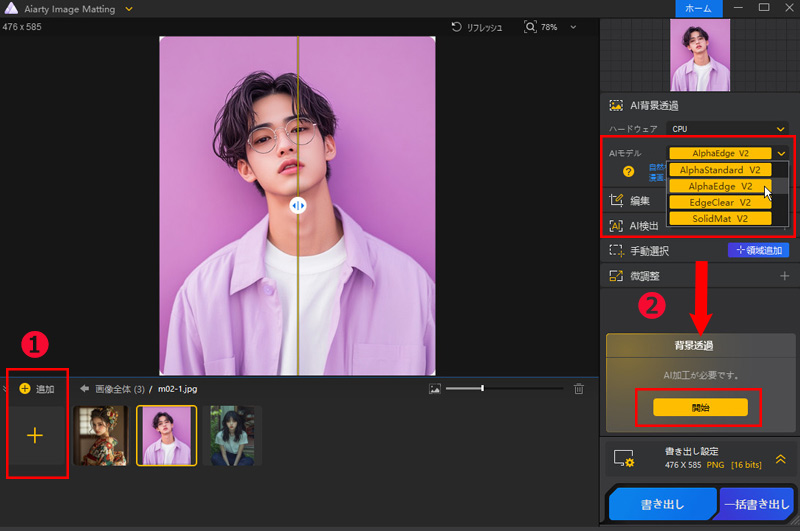Open the app title dropdown chevron
This screenshot has width=800, height=531.
click(129, 9)
